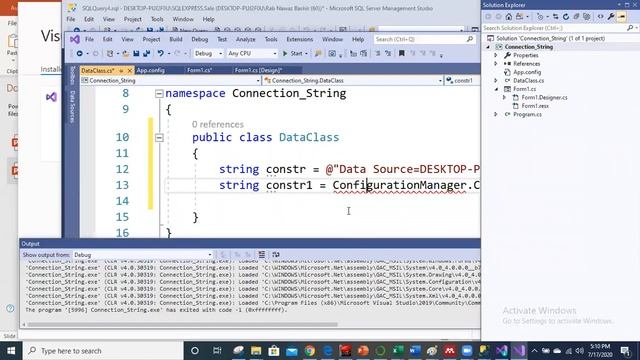Collapse the DataClass class code block
This screenshot has height=360, width=640.
[x=159, y=138]
